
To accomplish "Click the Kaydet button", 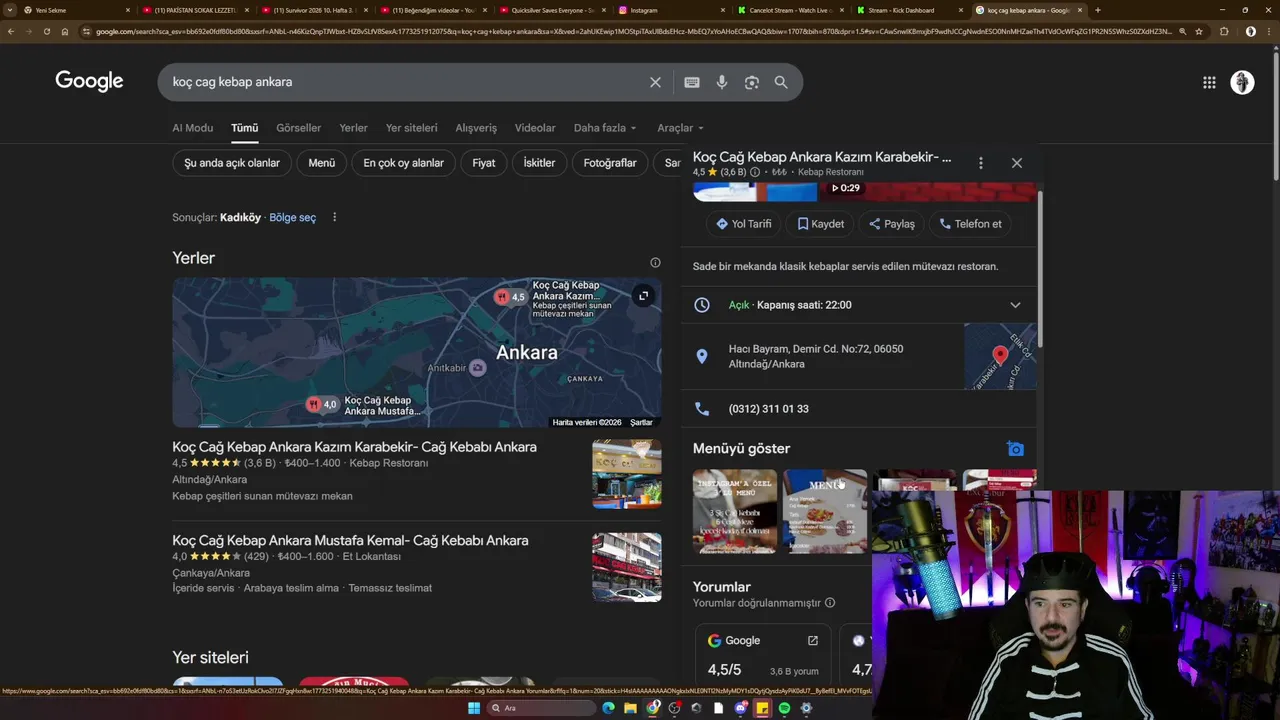I will [x=821, y=224].
